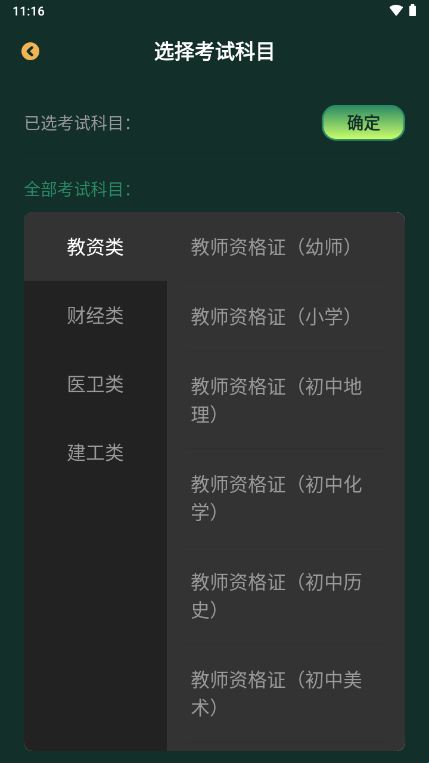Tap the battery status icon
Viewport: 429px width, 763px height.
coord(412,10)
